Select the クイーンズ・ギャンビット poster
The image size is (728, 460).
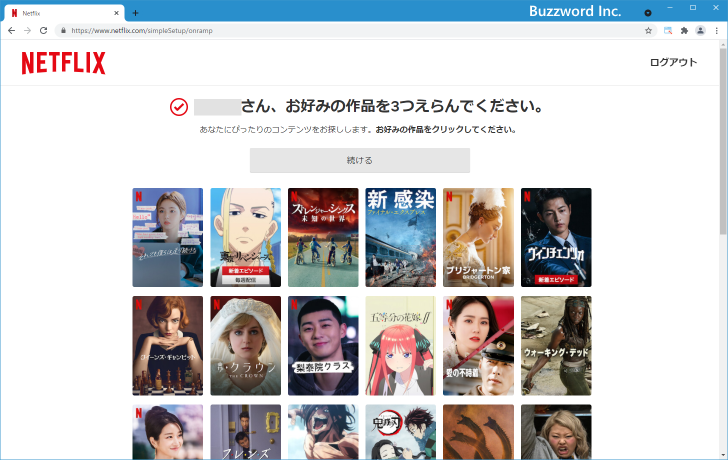168,346
